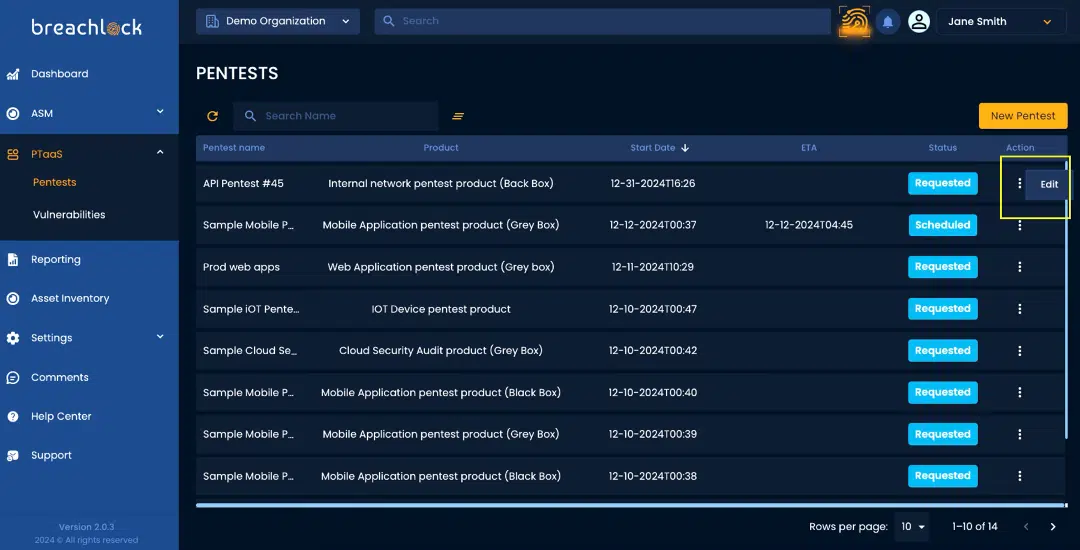The width and height of the screenshot is (1080, 550).
Task: Click the horizontal table scrollbar
Action: 630,505
